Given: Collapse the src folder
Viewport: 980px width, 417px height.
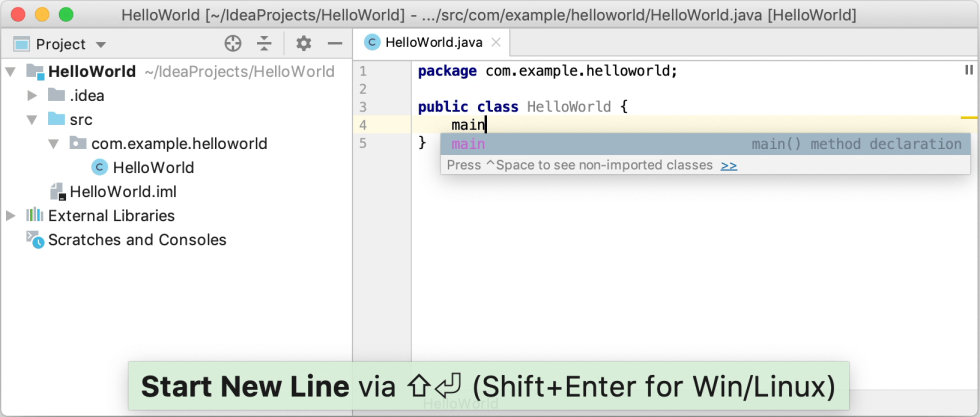Looking at the screenshot, I should 33,120.
